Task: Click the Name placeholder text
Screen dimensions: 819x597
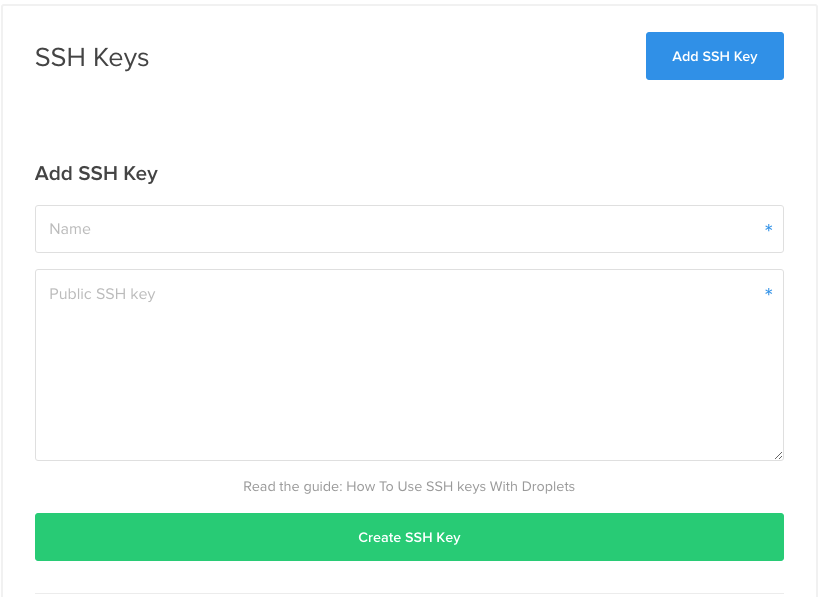Action: click(x=70, y=229)
